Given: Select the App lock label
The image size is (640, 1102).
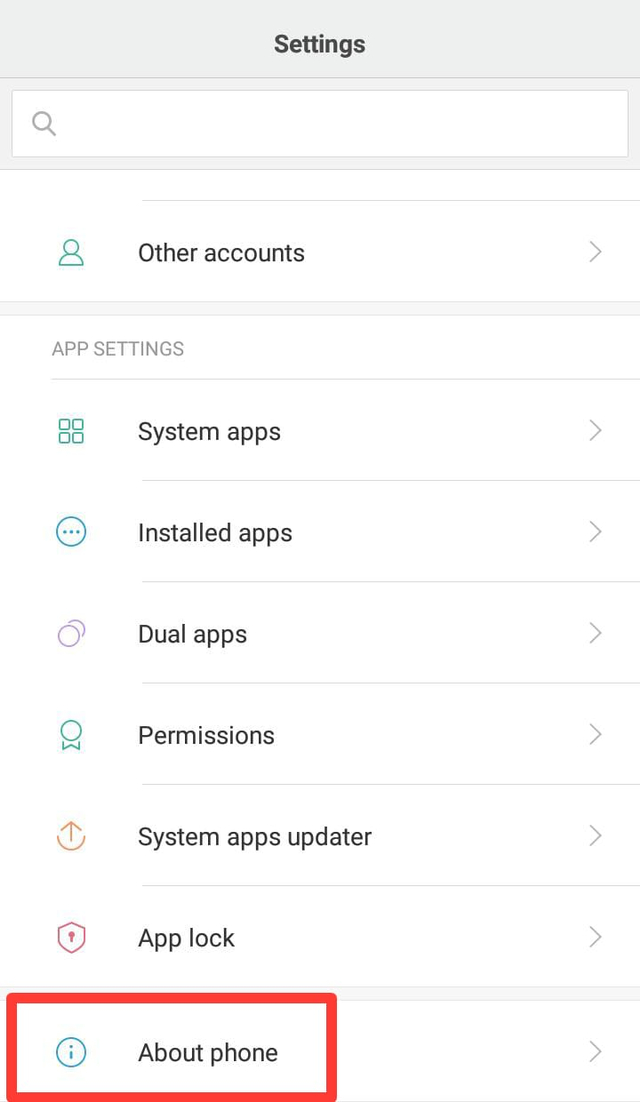Looking at the screenshot, I should (186, 938).
